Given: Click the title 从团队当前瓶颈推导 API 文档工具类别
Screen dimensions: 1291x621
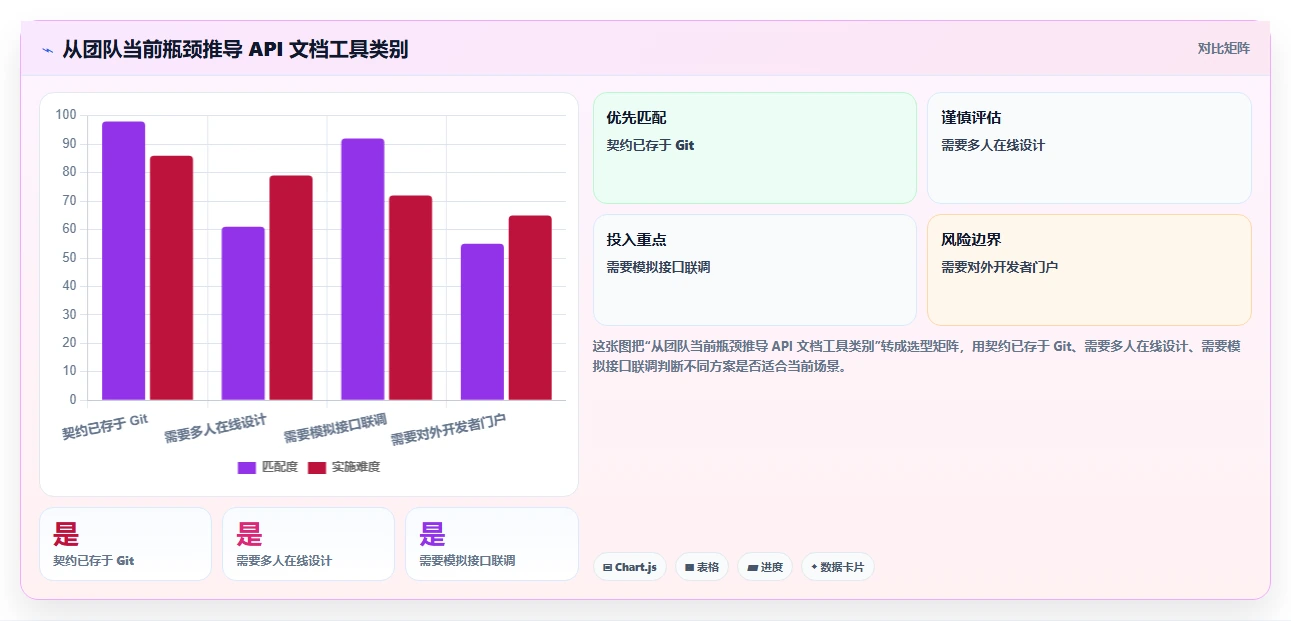Looking at the screenshot, I should [235, 49].
